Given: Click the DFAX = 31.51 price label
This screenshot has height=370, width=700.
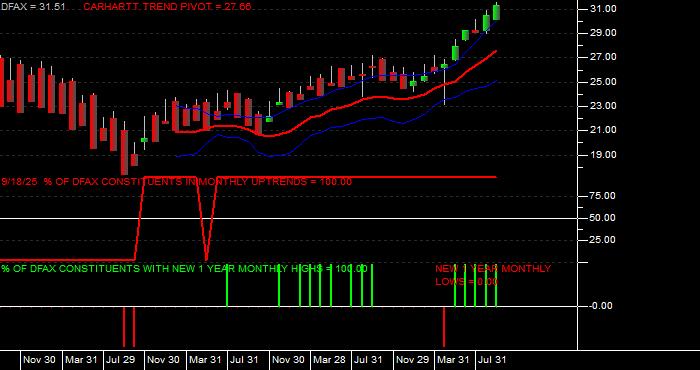Looking at the screenshot, I should tap(33, 7).
